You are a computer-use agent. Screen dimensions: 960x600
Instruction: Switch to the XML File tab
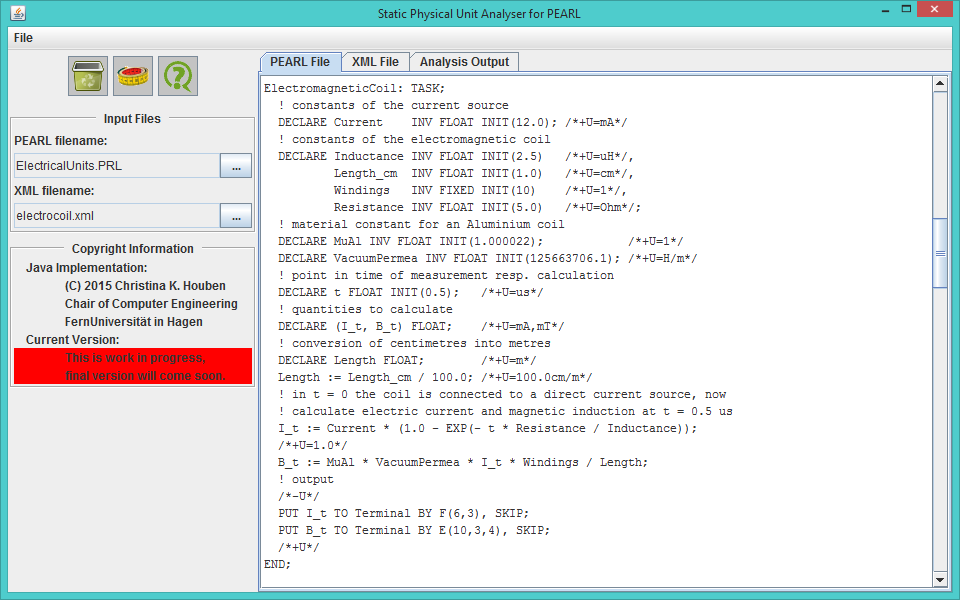(374, 61)
